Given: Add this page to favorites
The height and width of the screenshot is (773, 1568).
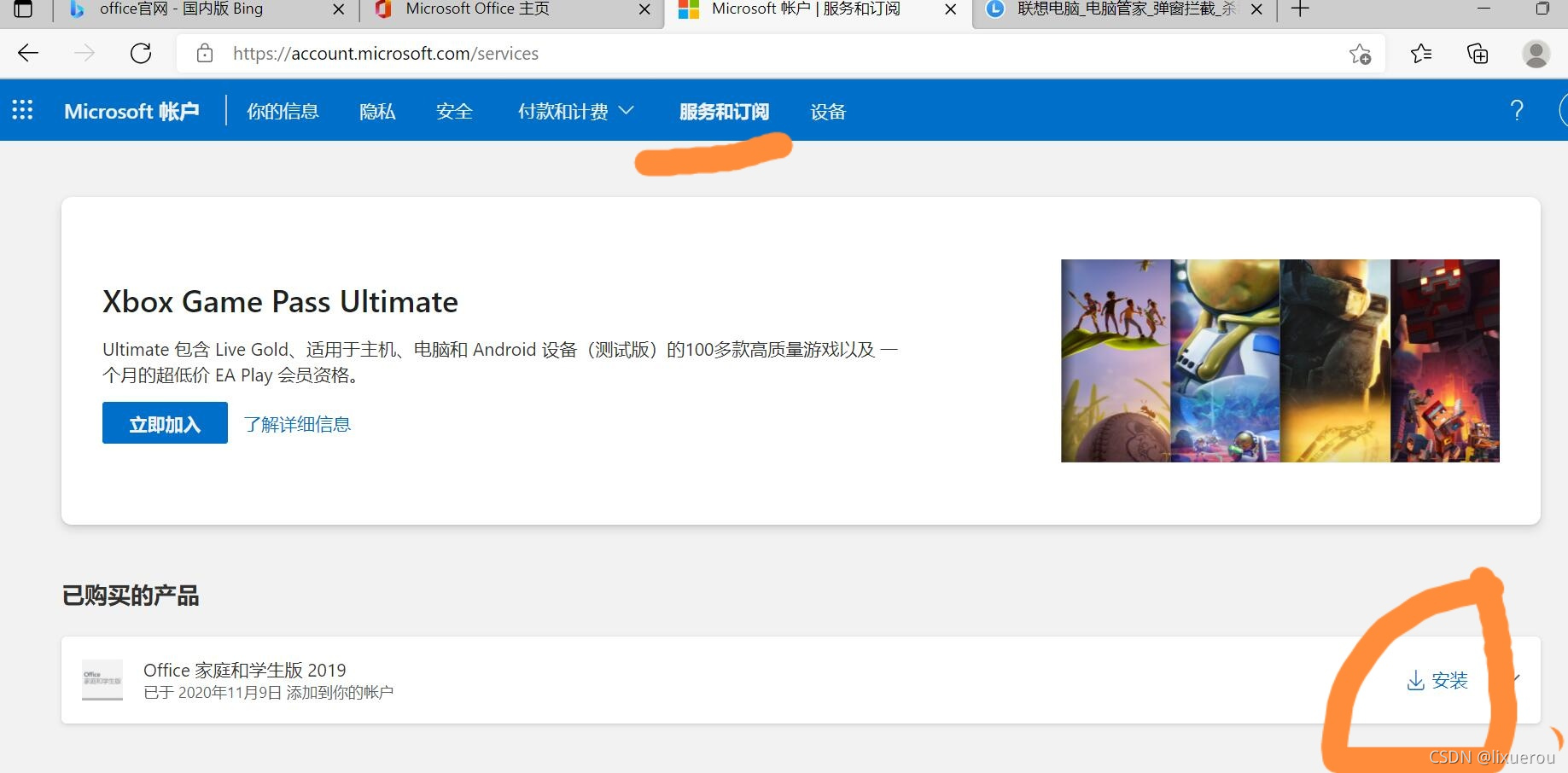Looking at the screenshot, I should [x=1360, y=54].
